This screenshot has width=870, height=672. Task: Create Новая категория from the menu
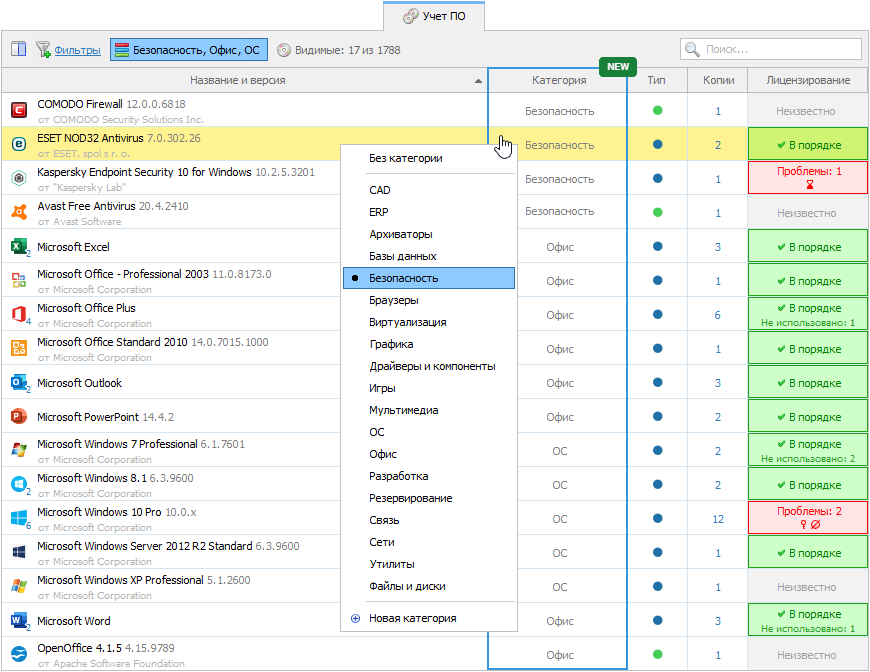(x=412, y=618)
